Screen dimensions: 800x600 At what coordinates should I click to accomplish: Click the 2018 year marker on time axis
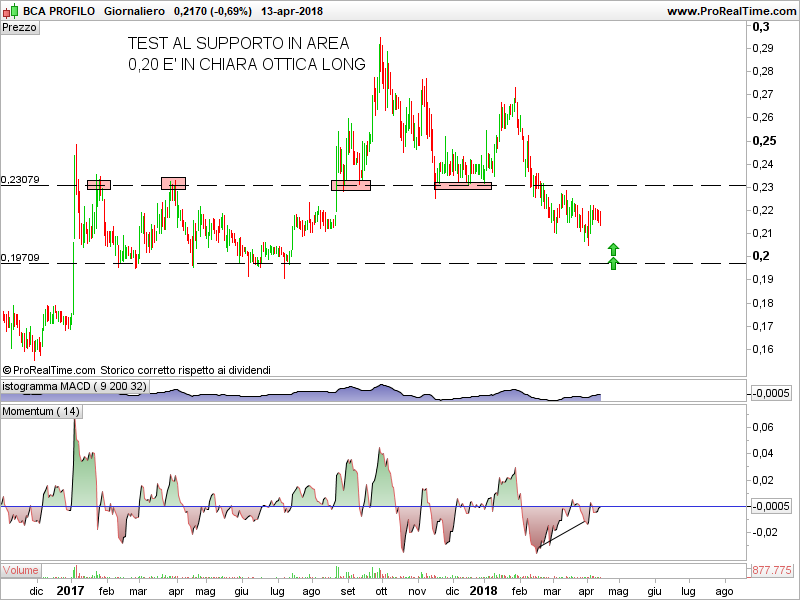484,591
